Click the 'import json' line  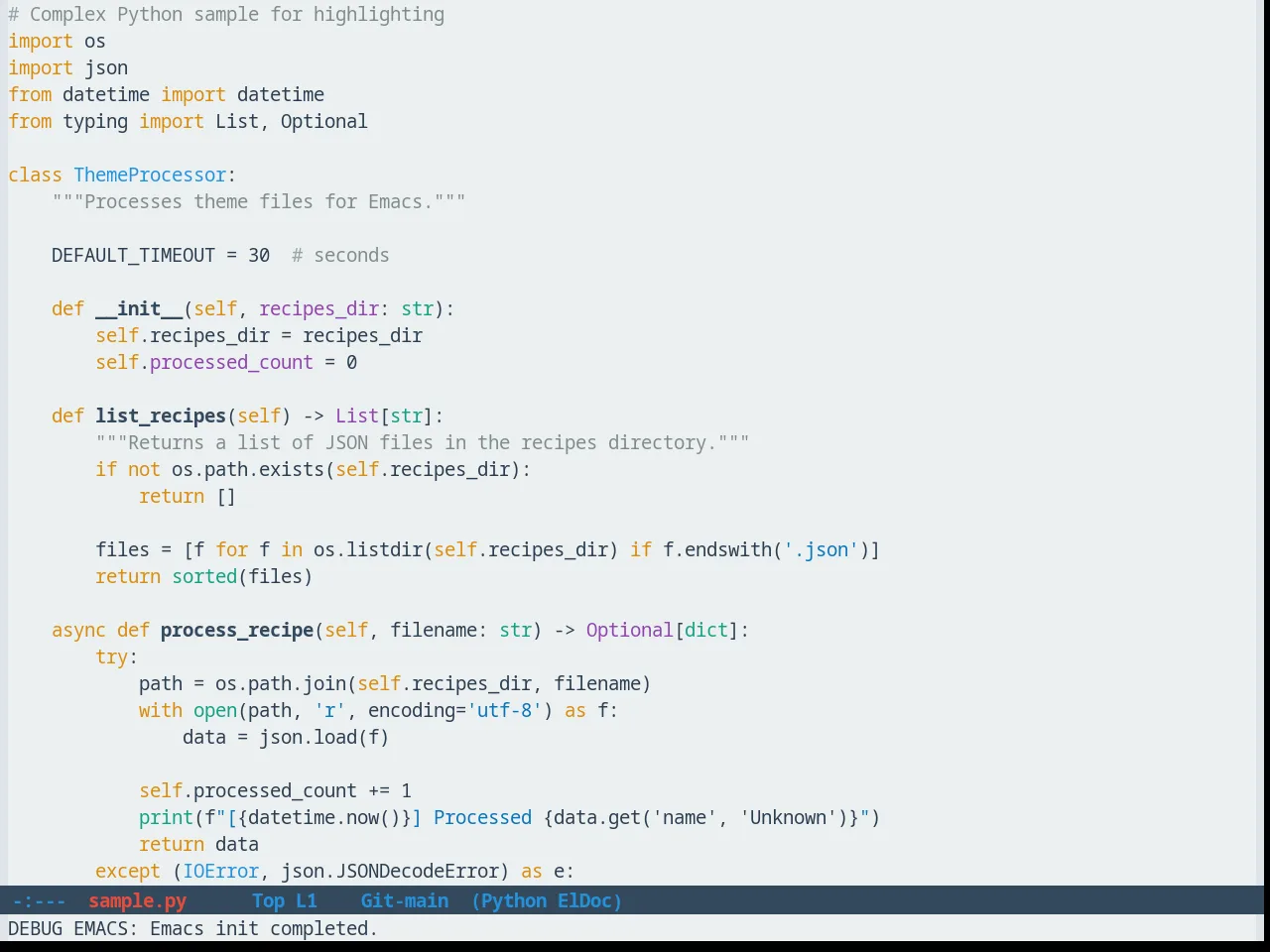click(x=67, y=67)
